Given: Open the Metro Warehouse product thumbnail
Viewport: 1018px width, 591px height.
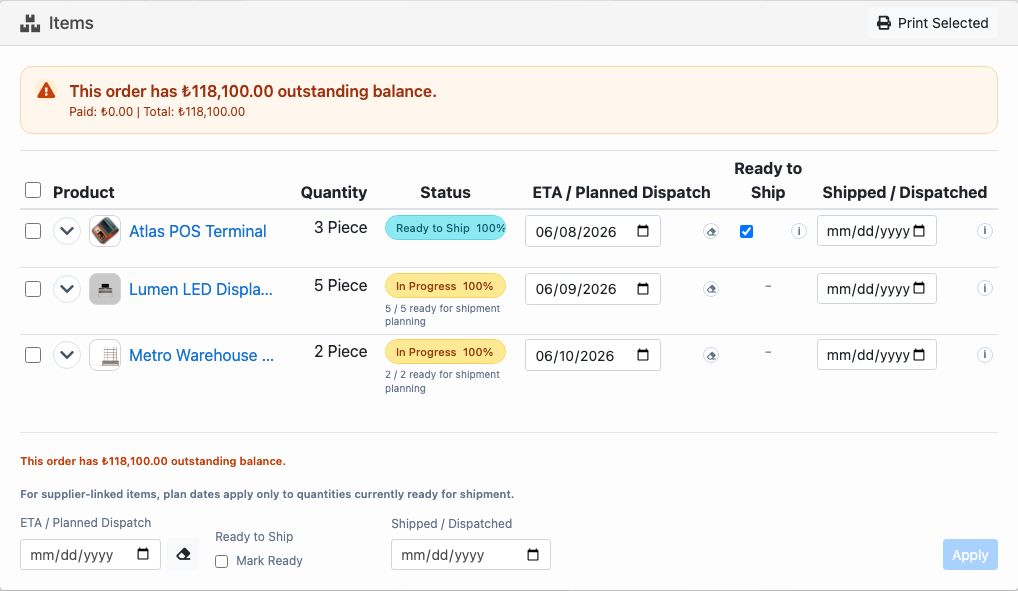Looking at the screenshot, I should click(x=105, y=355).
